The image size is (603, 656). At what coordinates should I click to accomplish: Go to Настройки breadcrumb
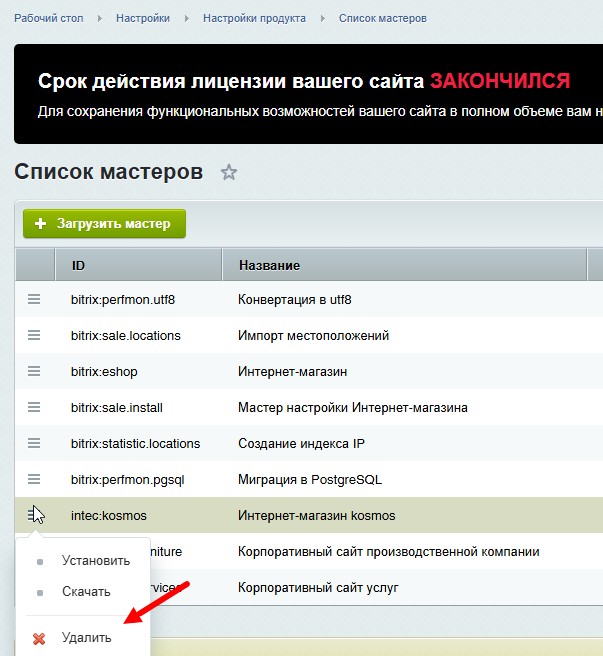coord(143,18)
